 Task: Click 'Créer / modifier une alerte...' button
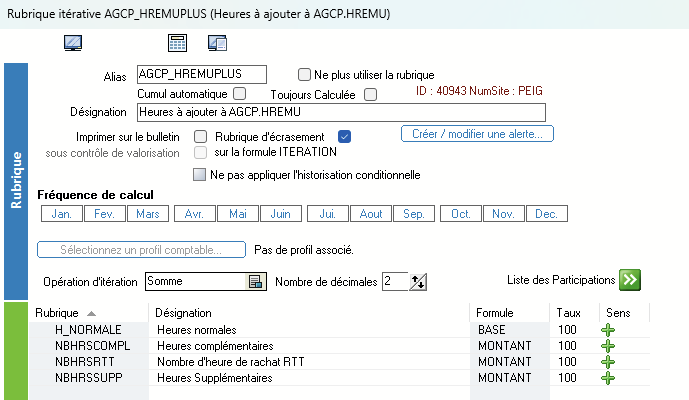click(477, 133)
